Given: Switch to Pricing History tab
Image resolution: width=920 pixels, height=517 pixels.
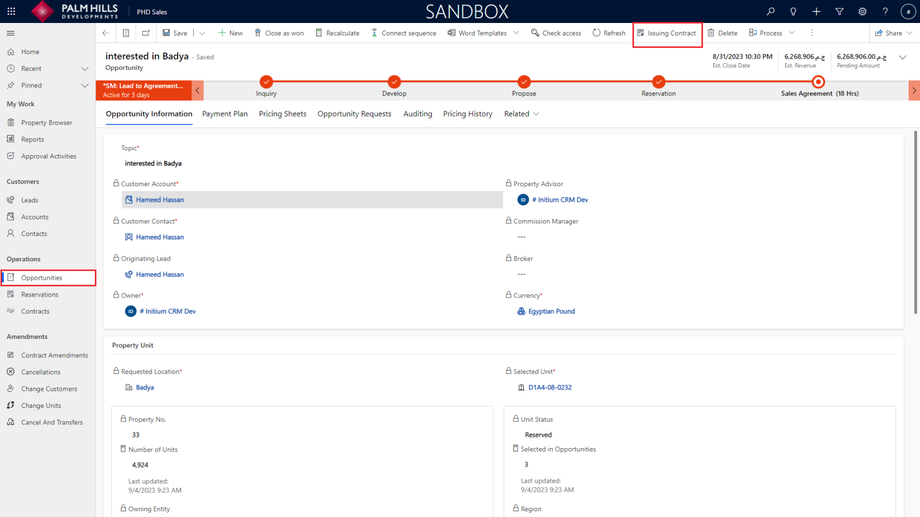Looking at the screenshot, I should 467,114.
